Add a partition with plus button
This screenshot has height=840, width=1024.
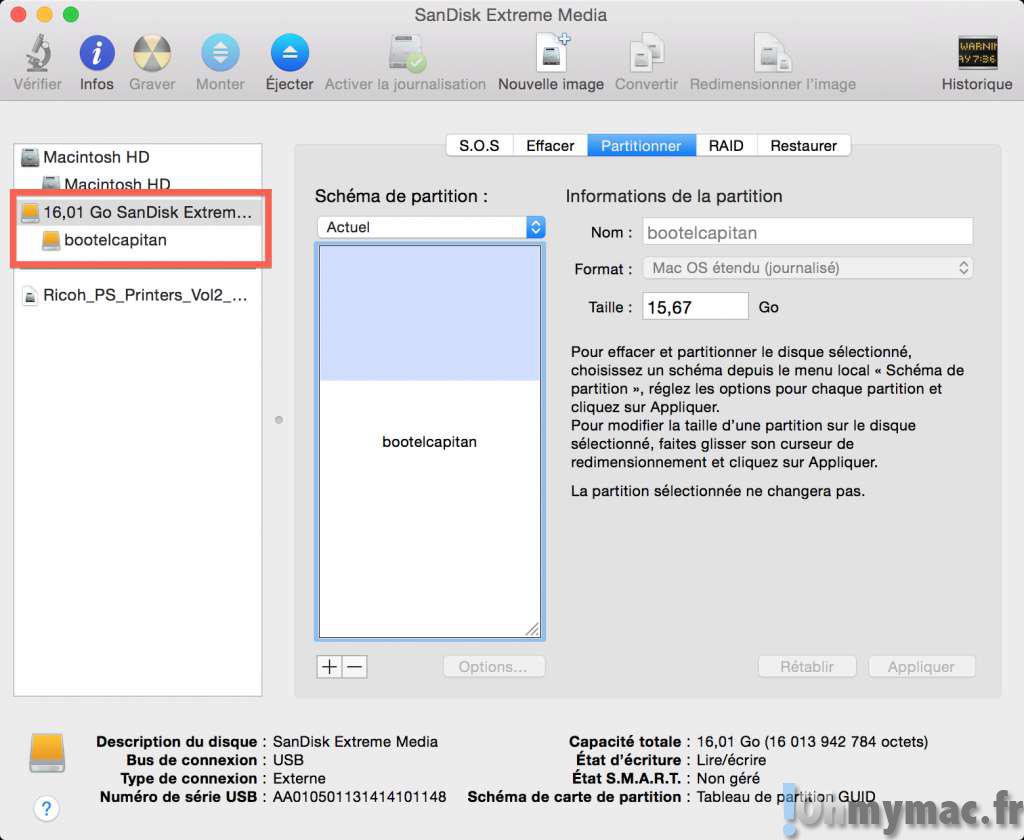click(x=329, y=667)
